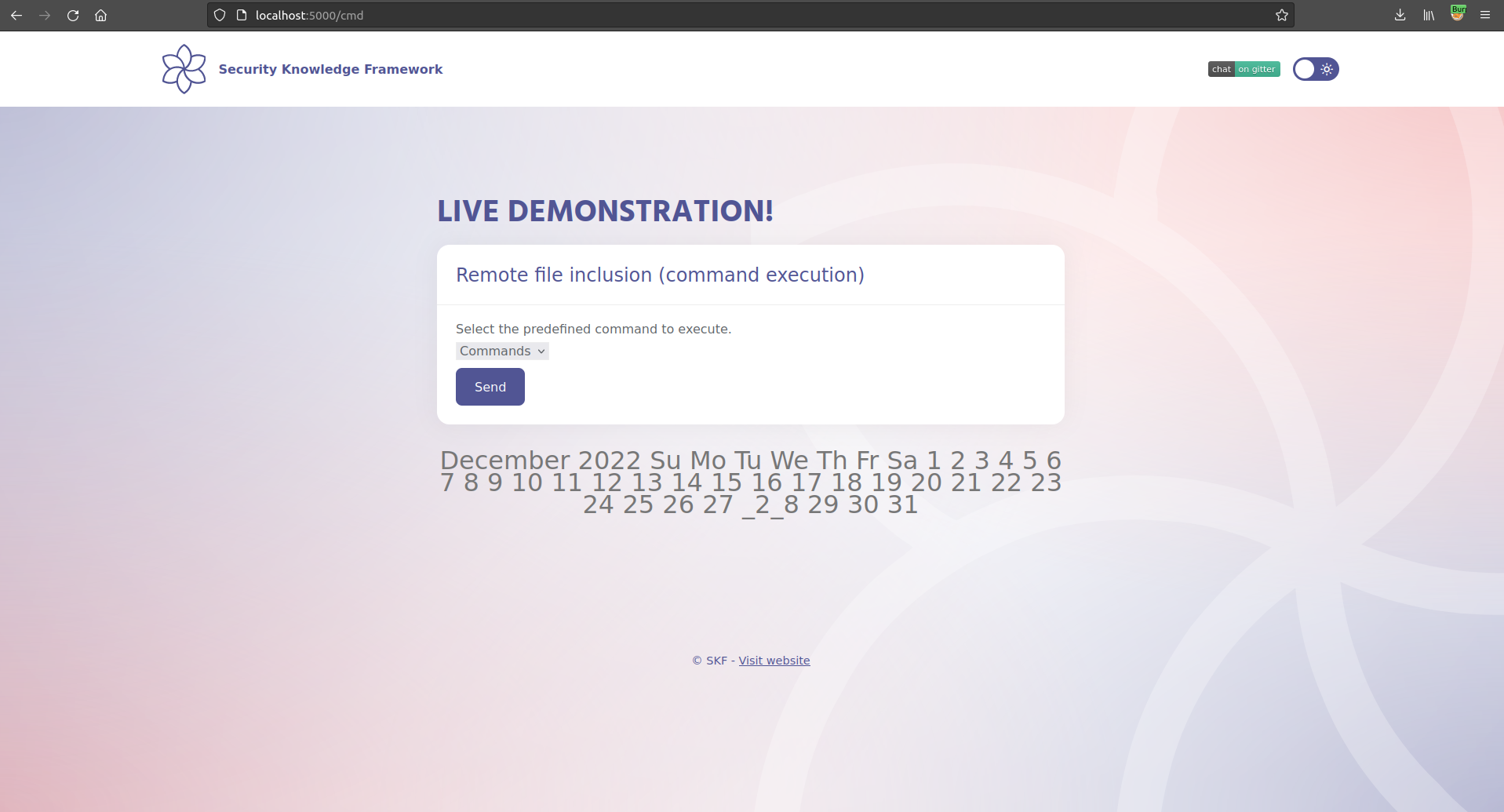Click the December 2022 calendar output
The height and width of the screenshot is (812, 1504).
coord(751,482)
